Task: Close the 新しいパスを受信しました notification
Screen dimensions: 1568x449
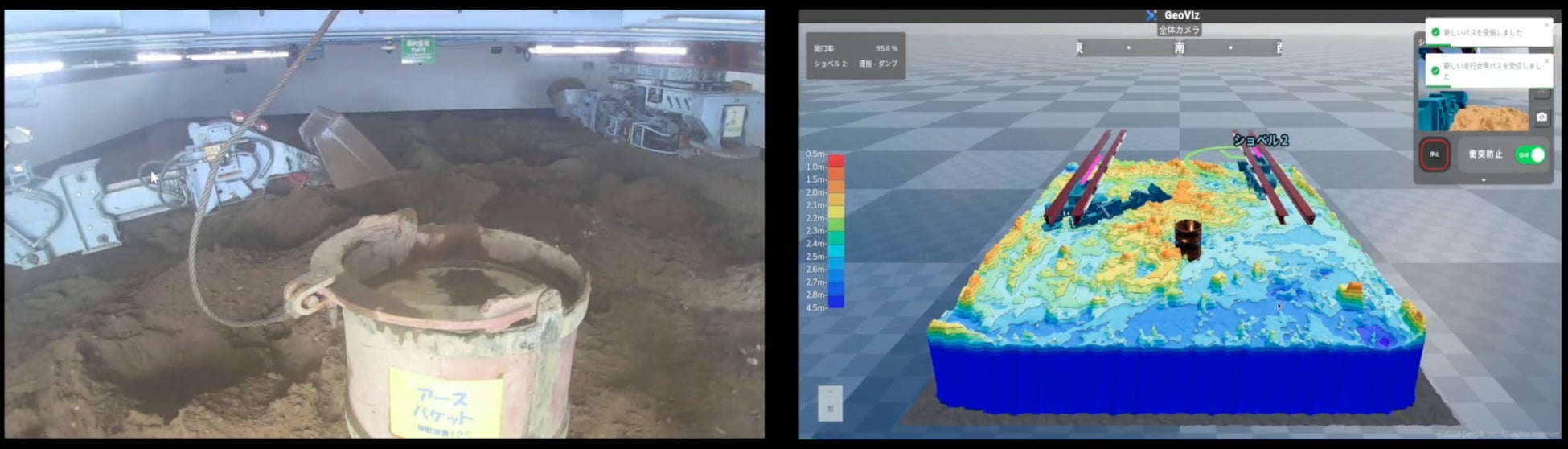Action: click(1545, 25)
